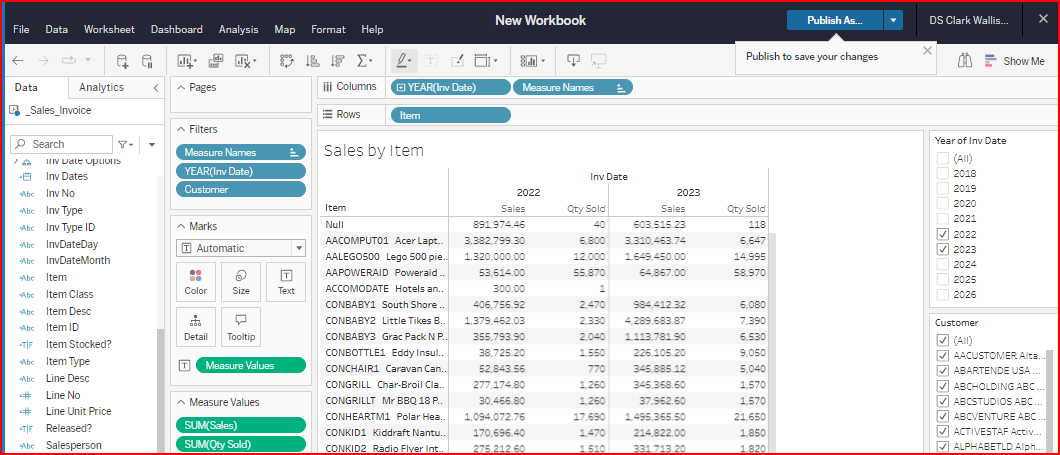Check the 2021 year filter checkbox

(942, 219)
